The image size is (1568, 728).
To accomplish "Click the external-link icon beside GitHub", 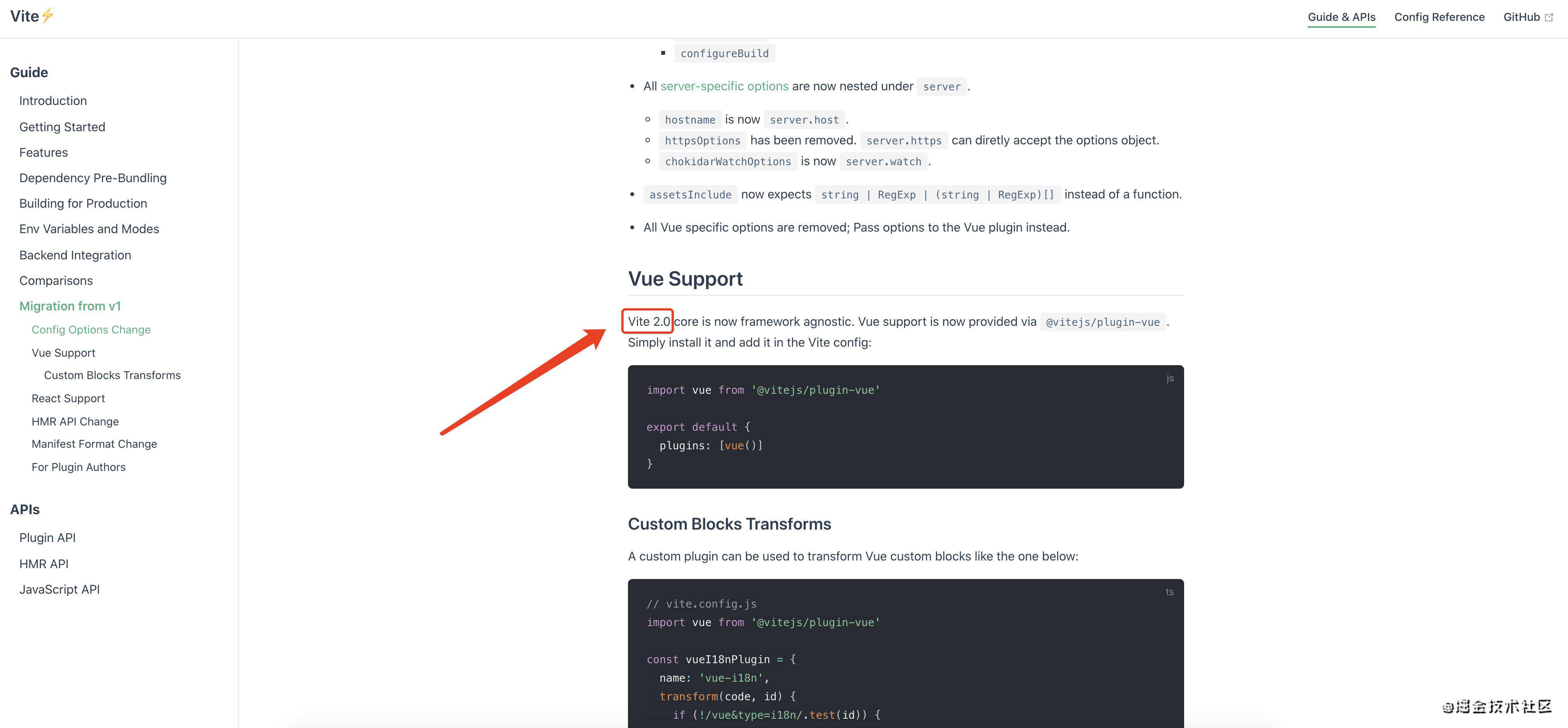I will 1549,18.
